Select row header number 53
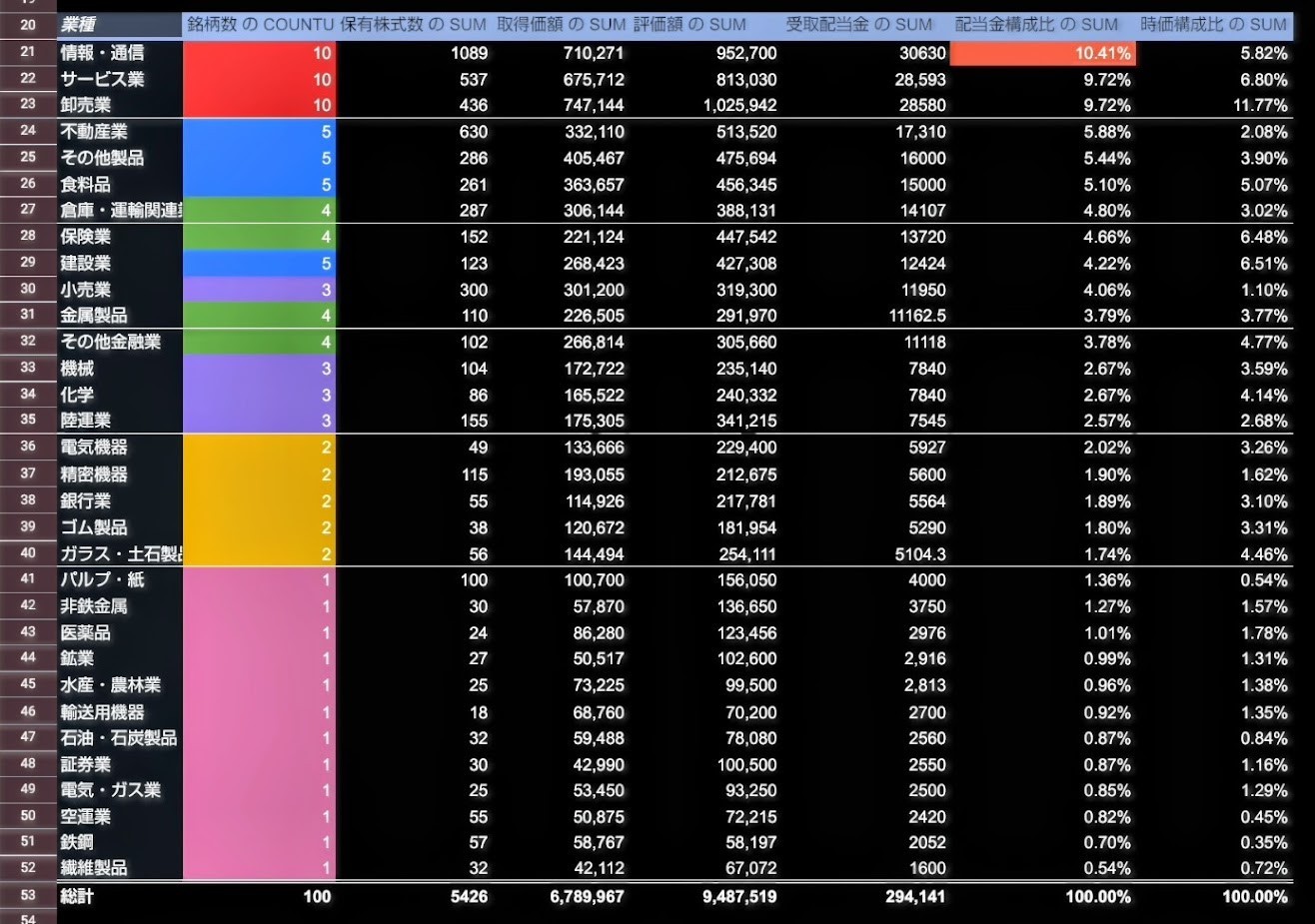Image resolution: width=1315 pixels, height=924 pixels. point(28,895)
